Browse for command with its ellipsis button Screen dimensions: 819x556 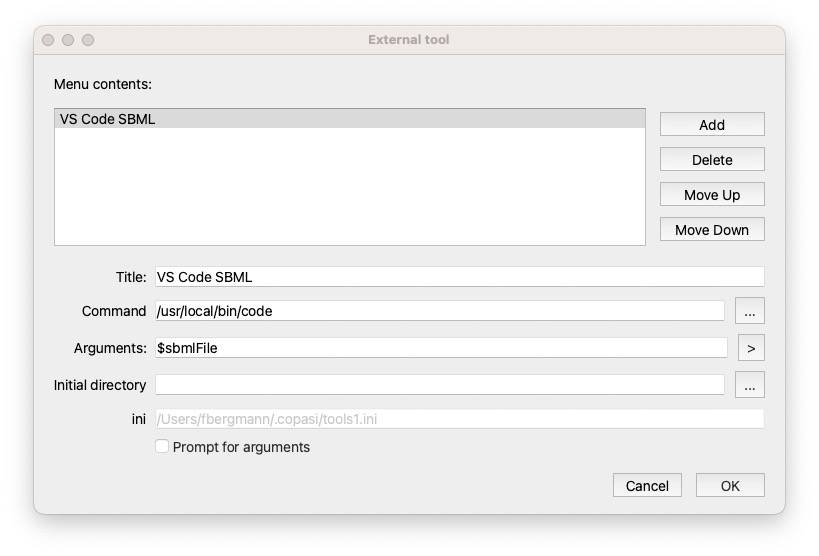(x=750, y=311)
